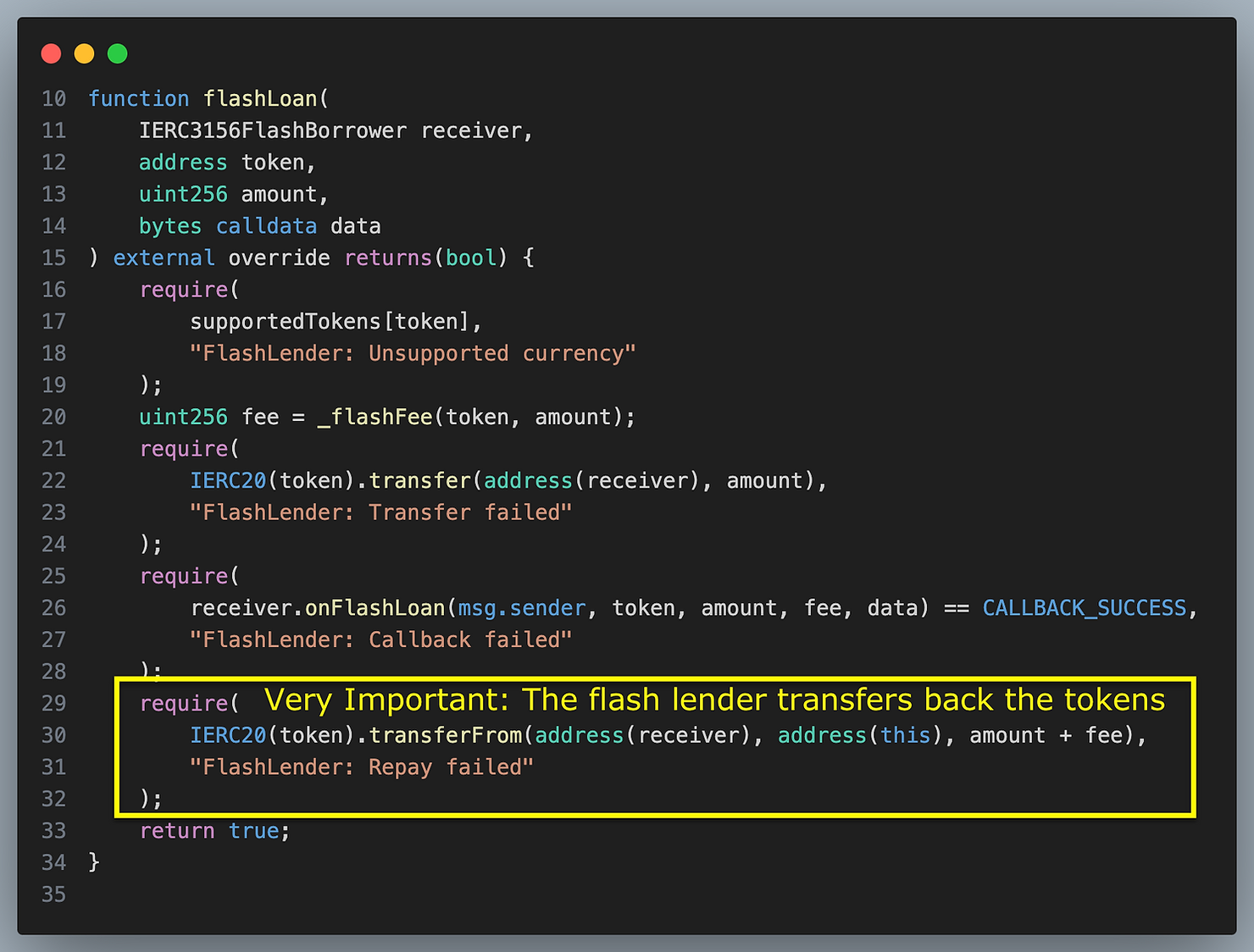The height and width of the screenshot is (952, 1254).
Task: Click the override keyword on line 15
Action: 279,258
